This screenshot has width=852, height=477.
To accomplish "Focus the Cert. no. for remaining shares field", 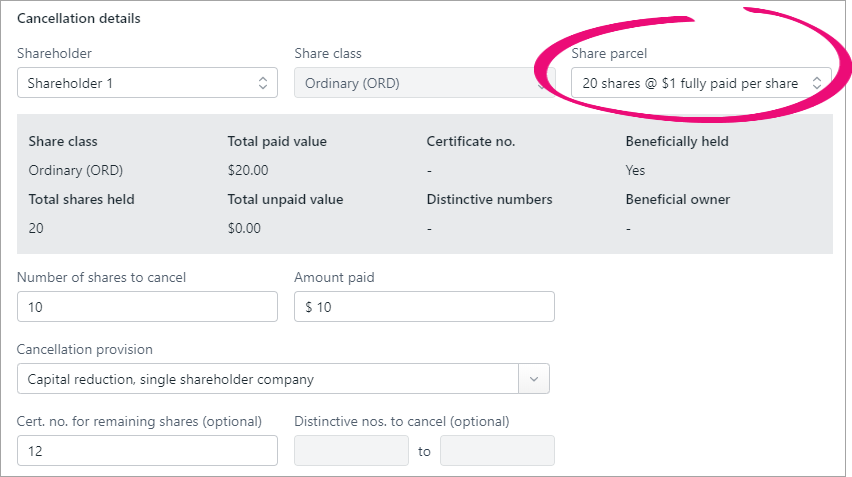I will pyautogui.click(x=147, y=451).
